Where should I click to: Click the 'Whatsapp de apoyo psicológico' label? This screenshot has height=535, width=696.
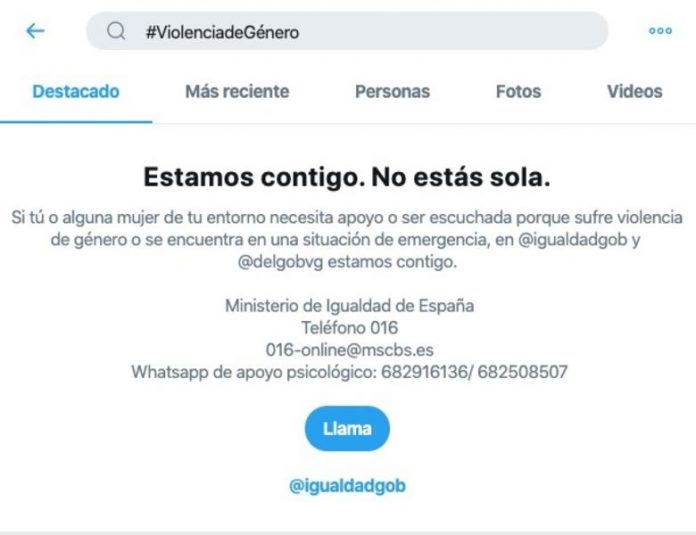pyautogui.click(x=253, y=372)
